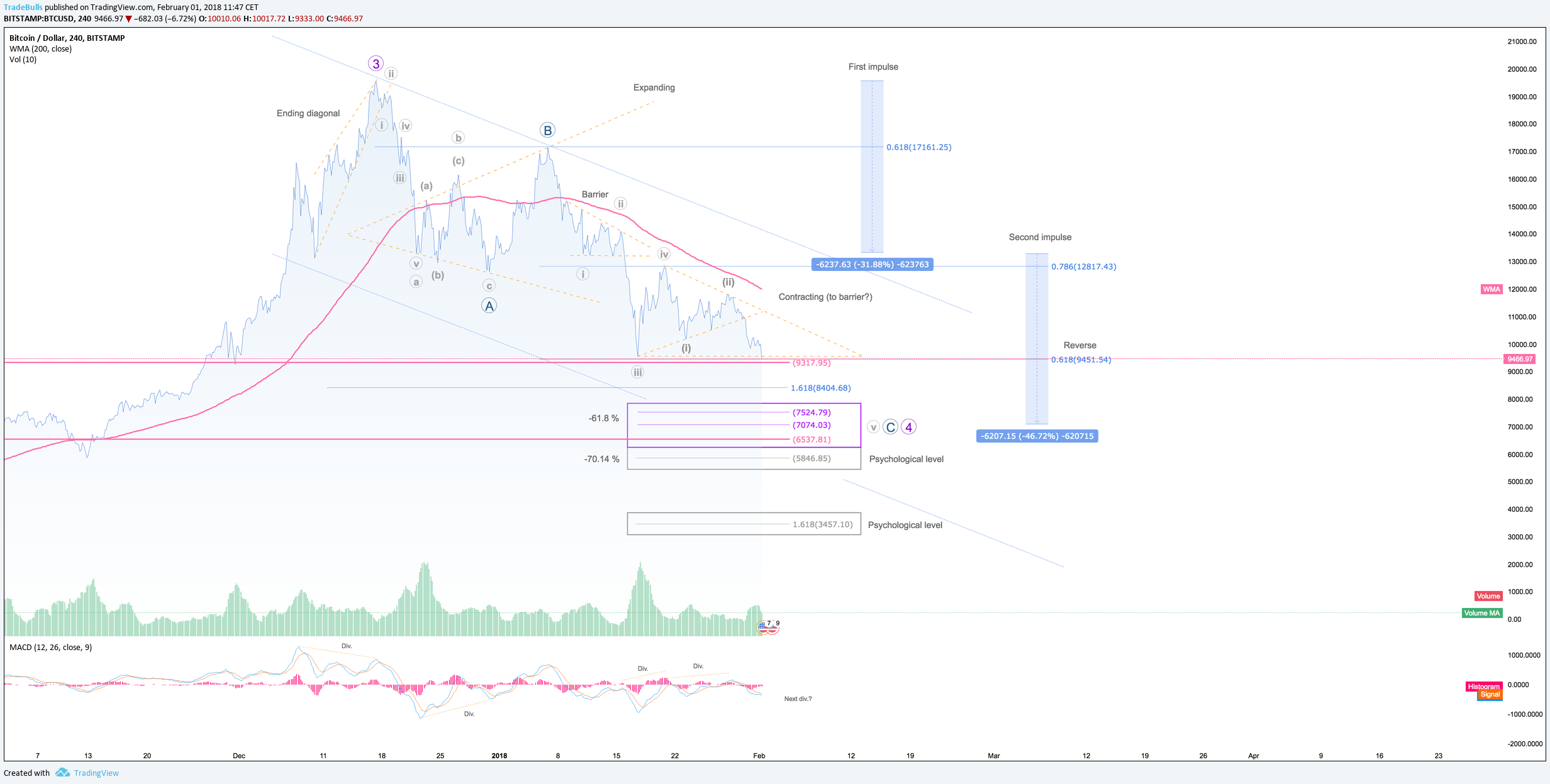The image size is (1550, 784).
Task: Click the 2018 date axis label
Action: (x=499, y=756)
